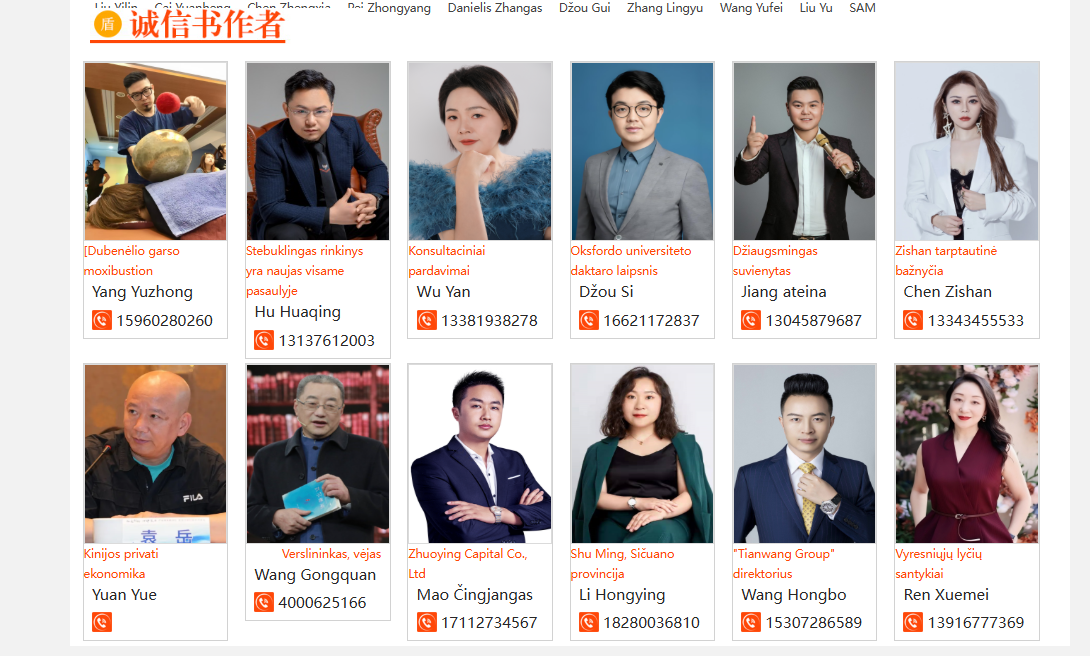
Task: Select 'Zhang Lingyu' in the top name row
Action: pos(665,8)
